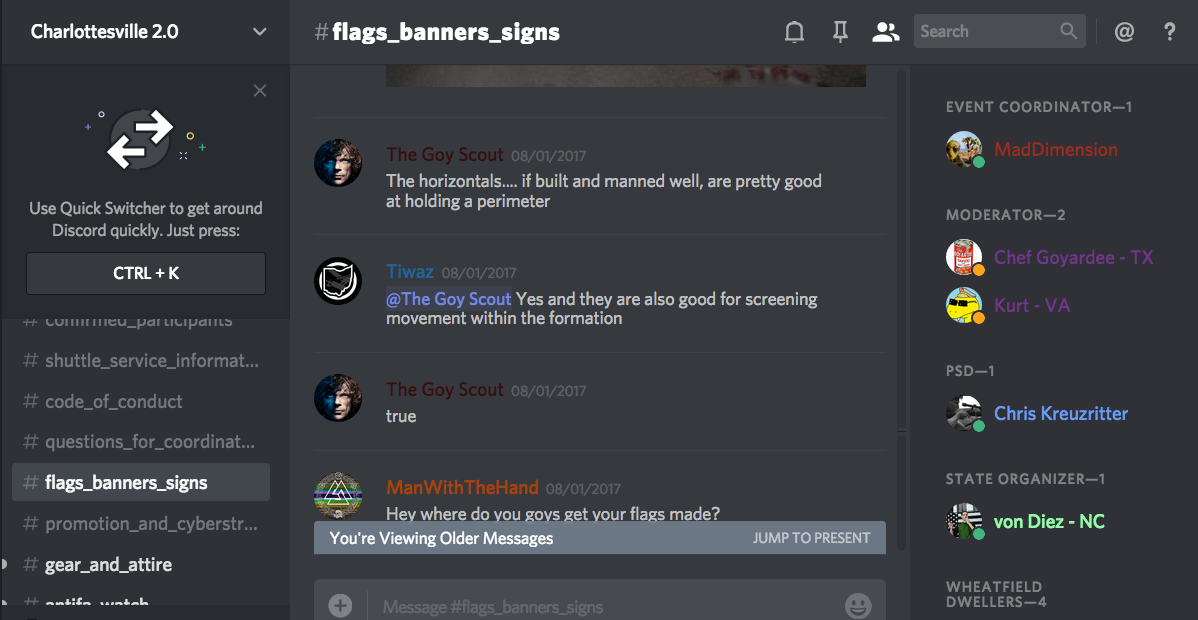Click the CTRL + K shortcut button
This screenshot has width=1198, height=620.
pos(146,273)
